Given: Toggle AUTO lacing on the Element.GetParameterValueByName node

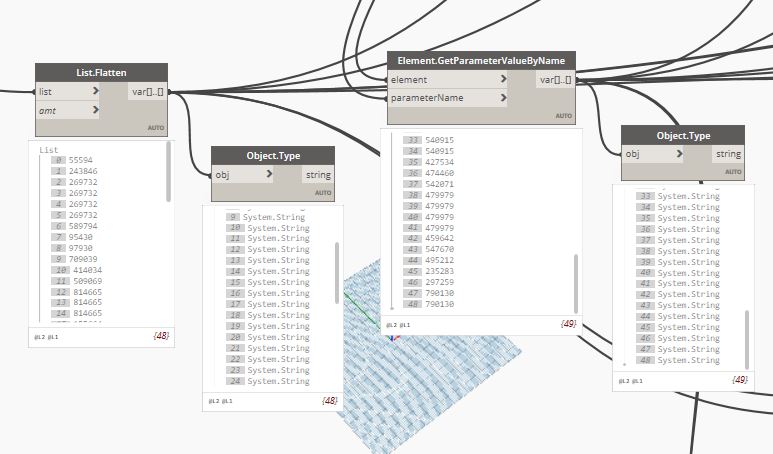Looking at the screenshot, I should (x=563, y=116).
